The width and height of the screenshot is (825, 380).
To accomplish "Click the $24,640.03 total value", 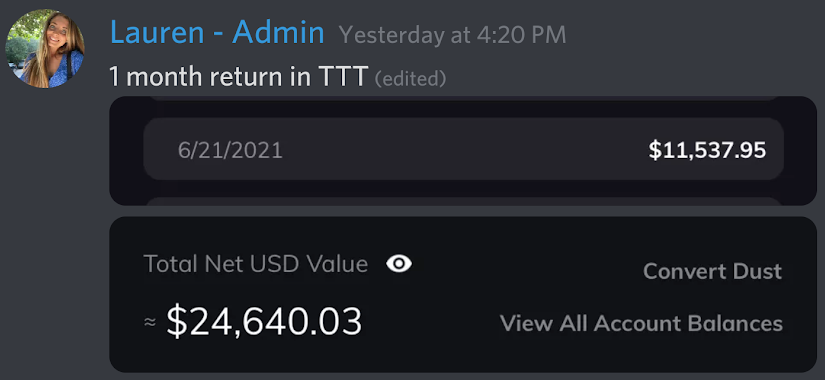I will pyautogui.click(x=264, y=322).
